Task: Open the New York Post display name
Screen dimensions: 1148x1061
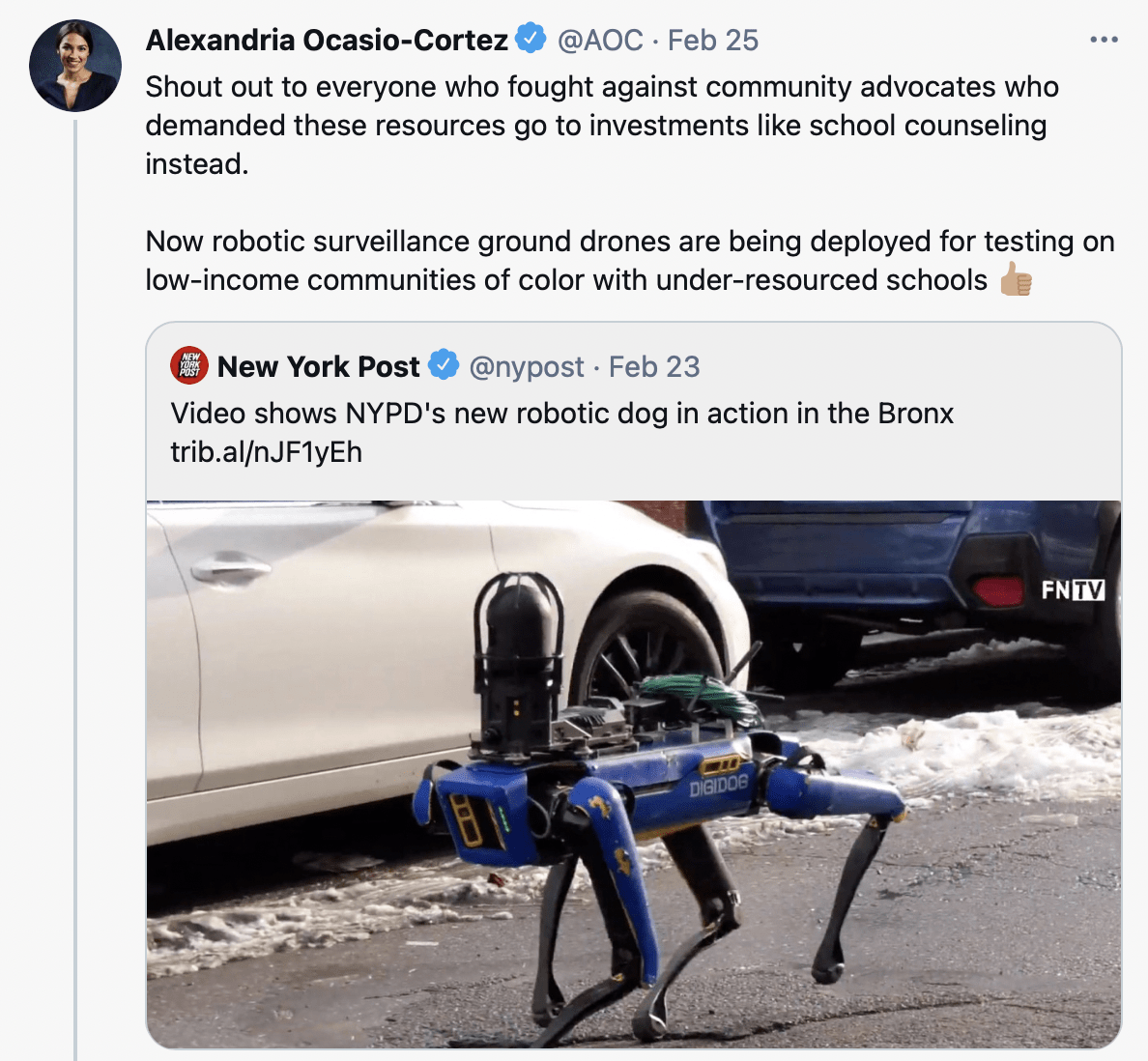Action: pyautogui.click(x=319, y=366)
